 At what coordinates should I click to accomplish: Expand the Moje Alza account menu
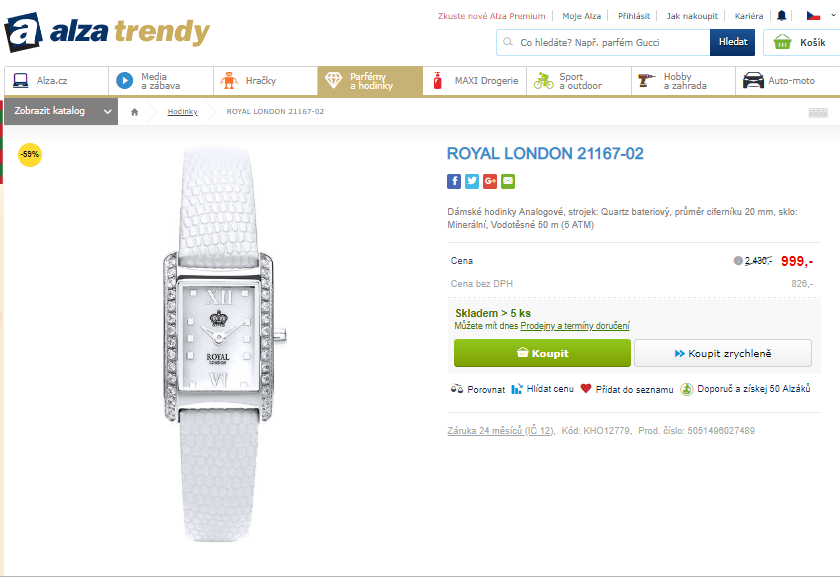pos(581,16)
